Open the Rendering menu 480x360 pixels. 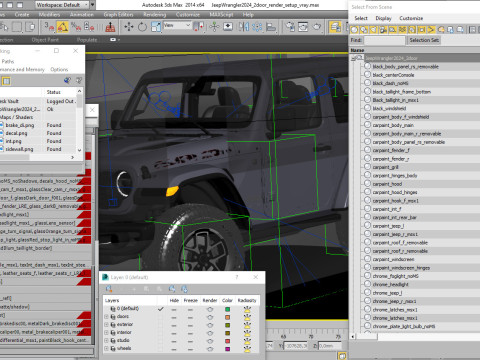tap(155, 15)
